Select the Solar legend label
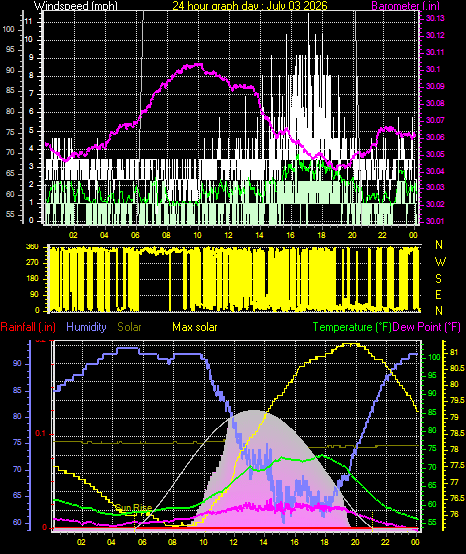The image size is (466, 554). pyautogui.click(x=129, y=327)
